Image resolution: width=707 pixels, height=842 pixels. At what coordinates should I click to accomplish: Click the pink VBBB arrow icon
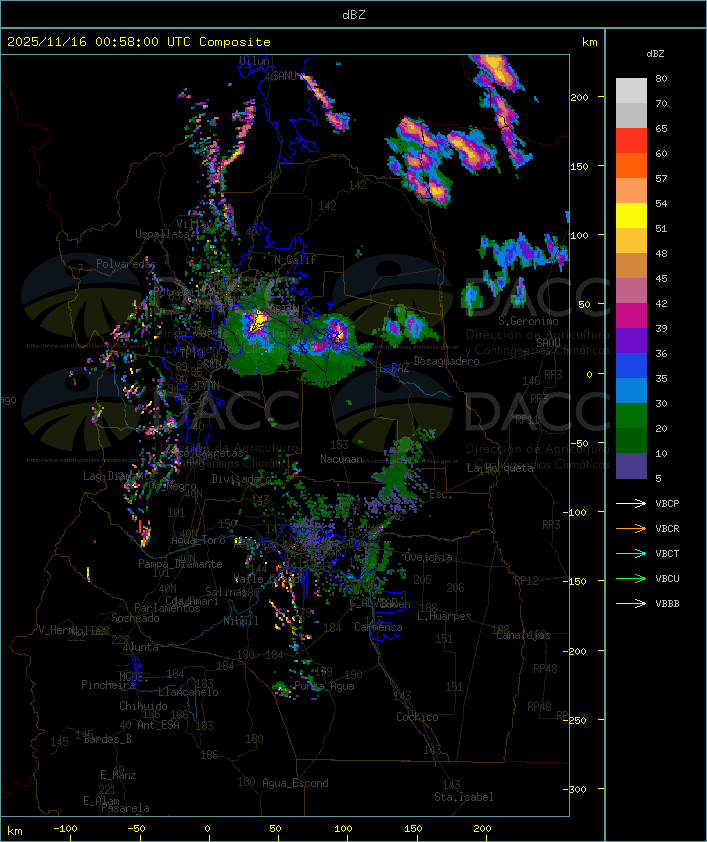[x=631, y=604]
